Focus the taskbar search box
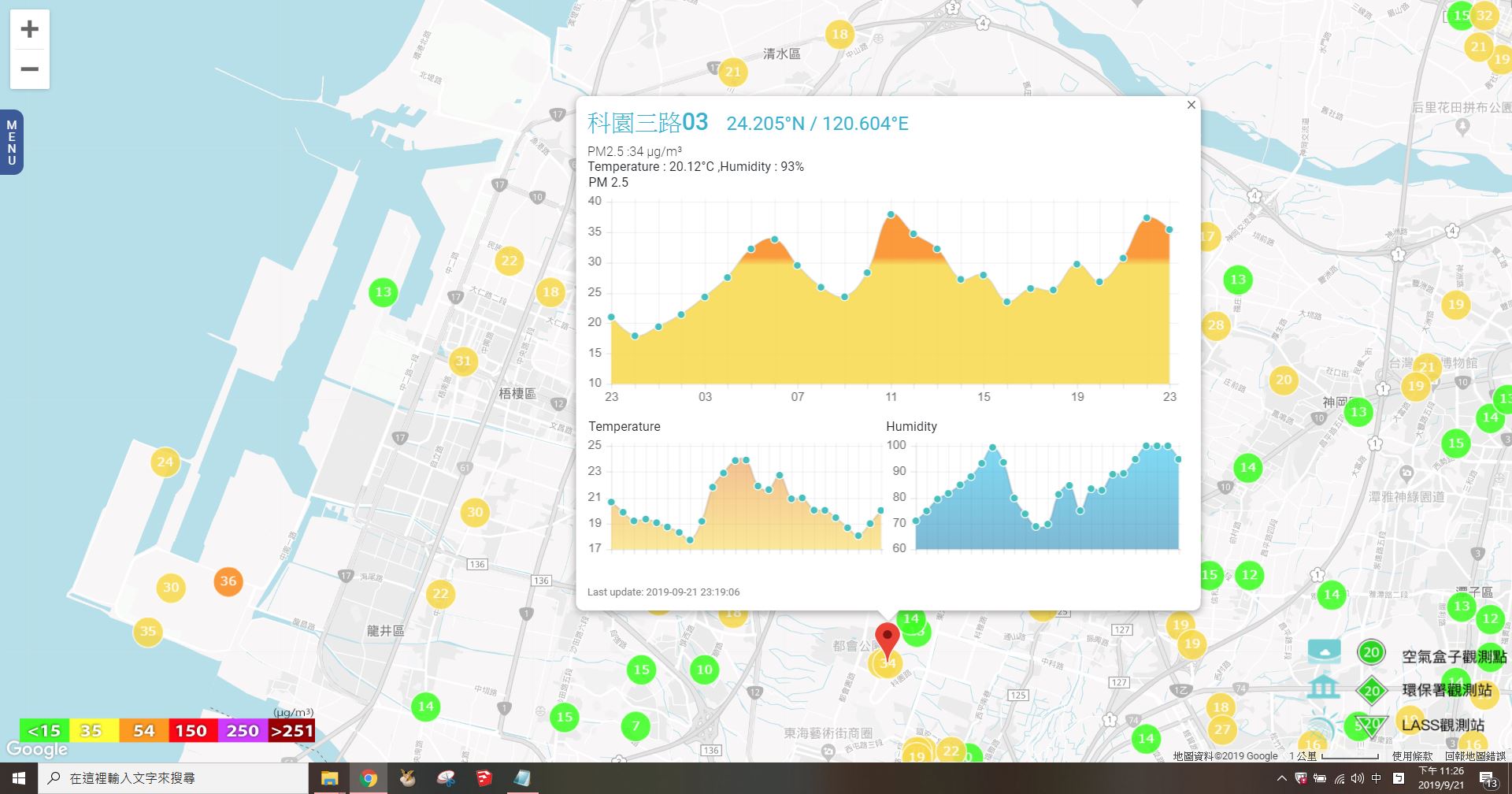Screen dimensions: 1512x794 pos(173,778)
